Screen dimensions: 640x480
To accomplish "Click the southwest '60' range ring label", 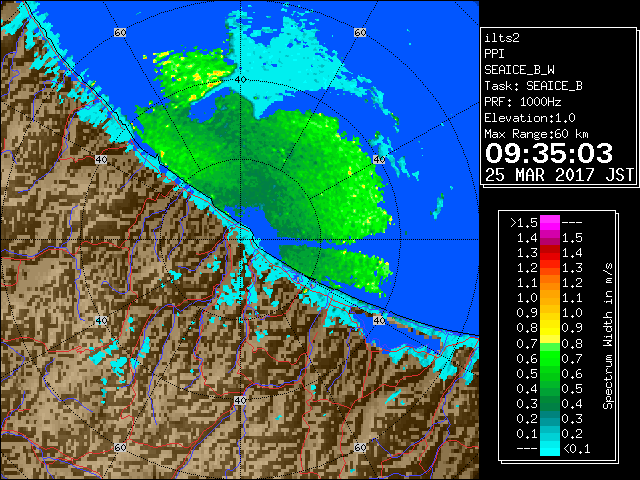I will coord(120,448).
